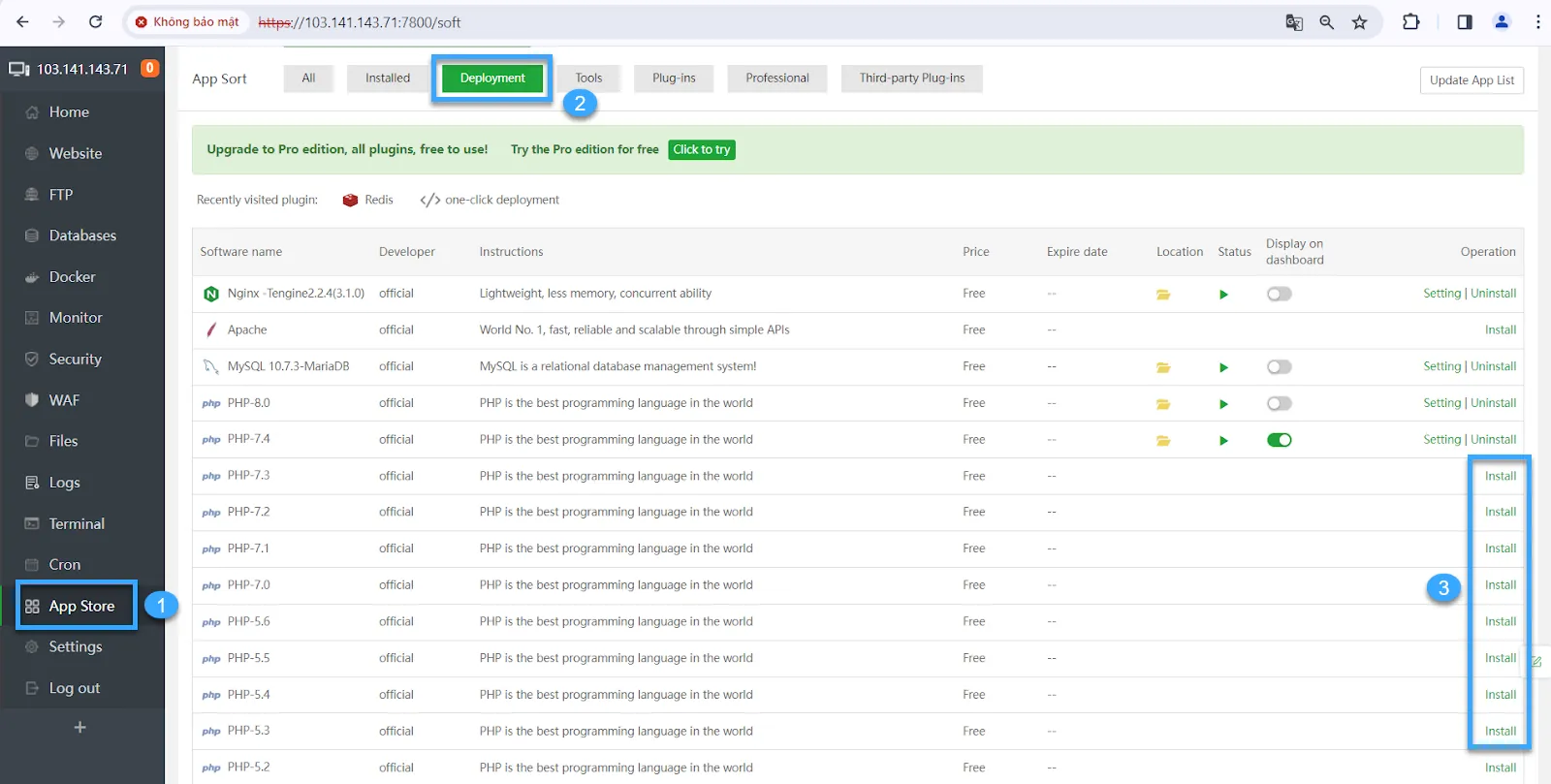The image size is (1551, 784).
Task: Click the PHP-8.0 status play icon
Action: click(1223, 404)
